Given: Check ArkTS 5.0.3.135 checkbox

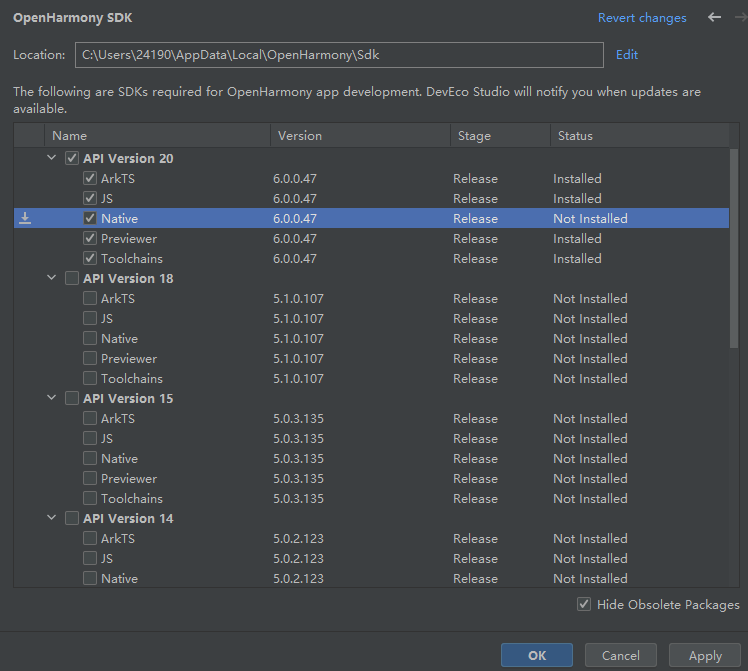Looking at the screenshot, I should click(90, 419).
